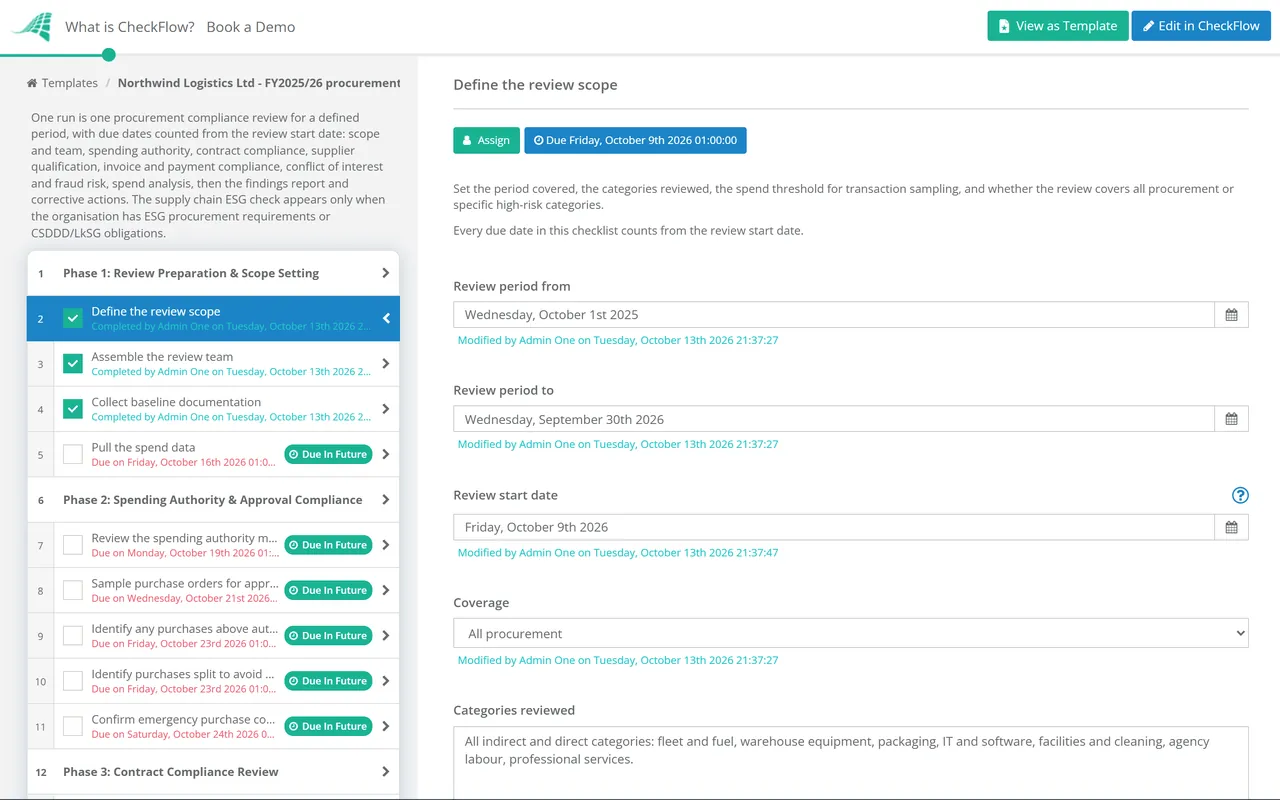Click the Edit in CheckFlow button
Viewport: 1280px width, 800px height.
(x=1201, y=26)
